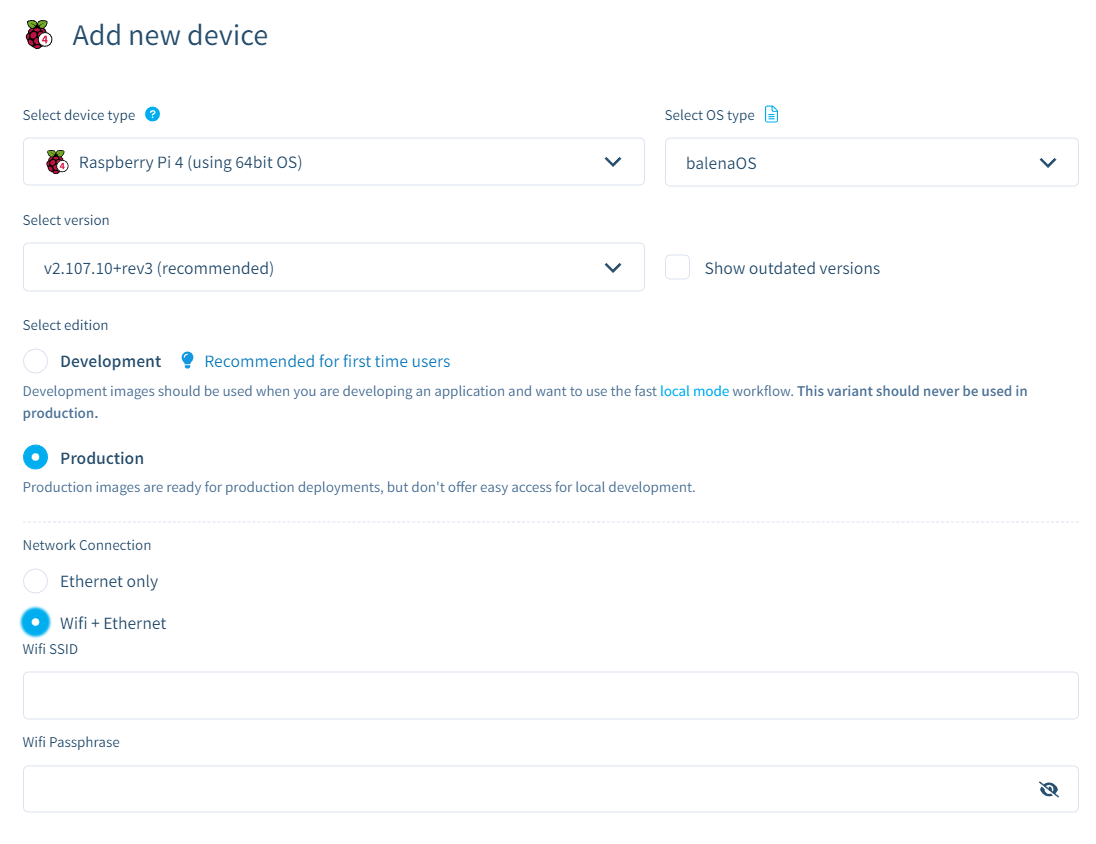Click the chevron on the OS type selector

1048,161
